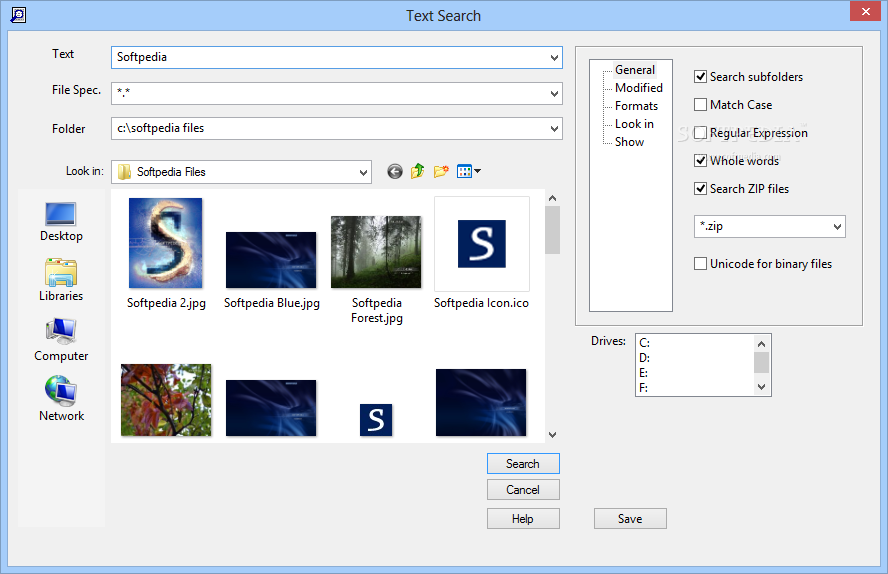Create a new folder icon
Viewport: 888px width, 574px height.
441,171
